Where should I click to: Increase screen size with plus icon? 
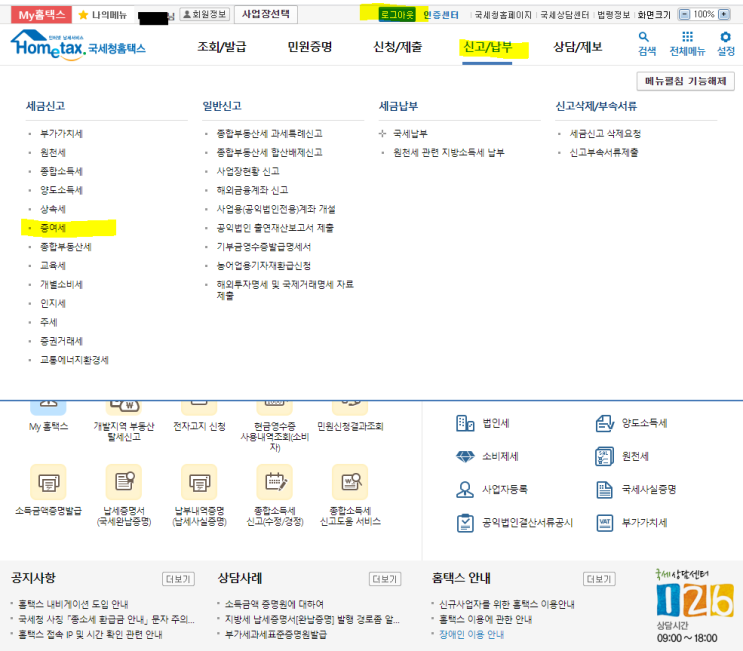point(724,15)
